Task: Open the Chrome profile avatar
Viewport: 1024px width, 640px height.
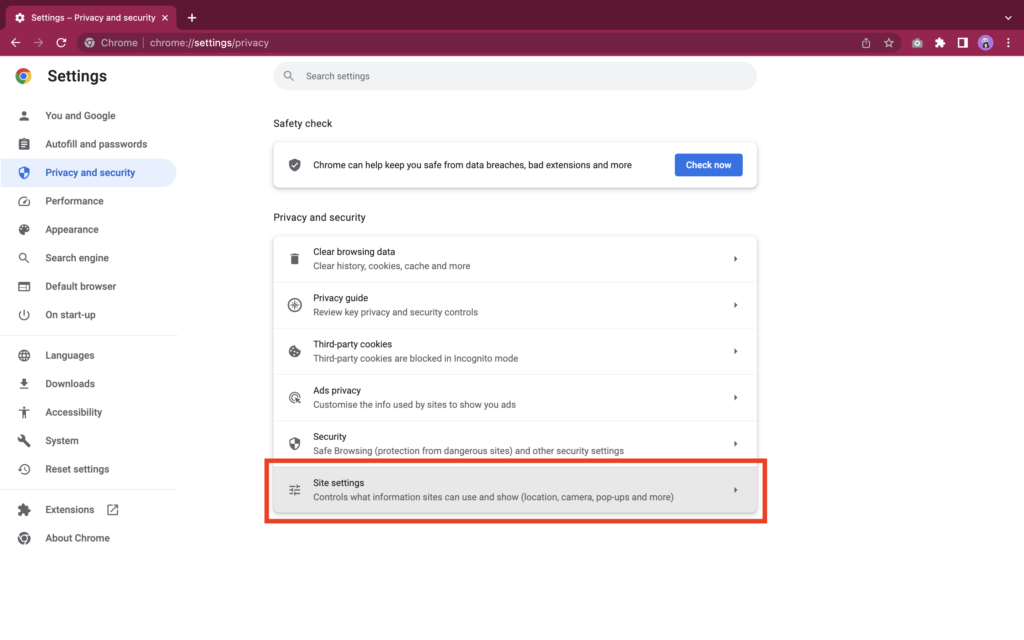Action: [986, 42]
